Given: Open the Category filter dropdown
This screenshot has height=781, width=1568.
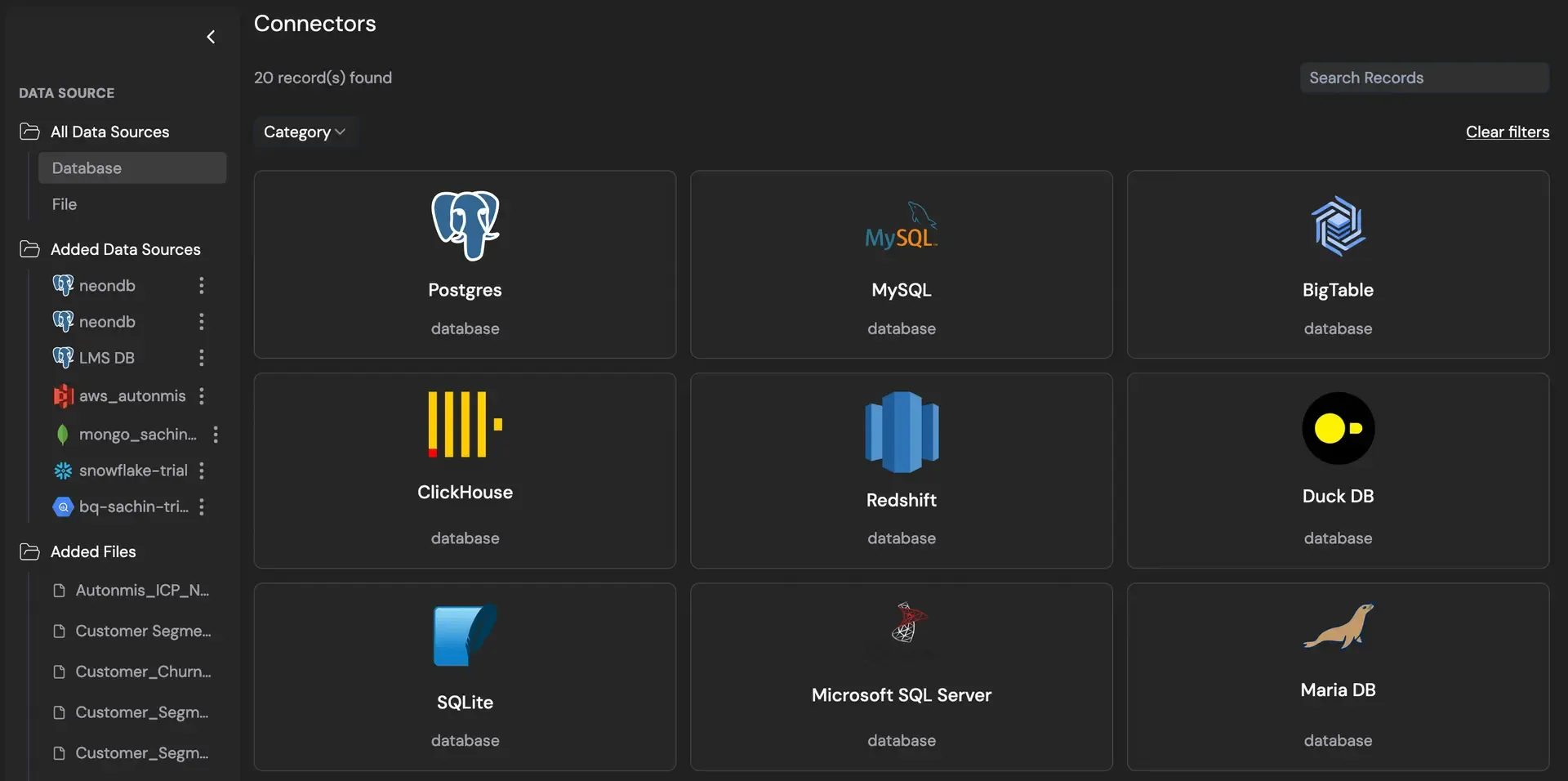Looking at the screenshot, I should [305, 132].
